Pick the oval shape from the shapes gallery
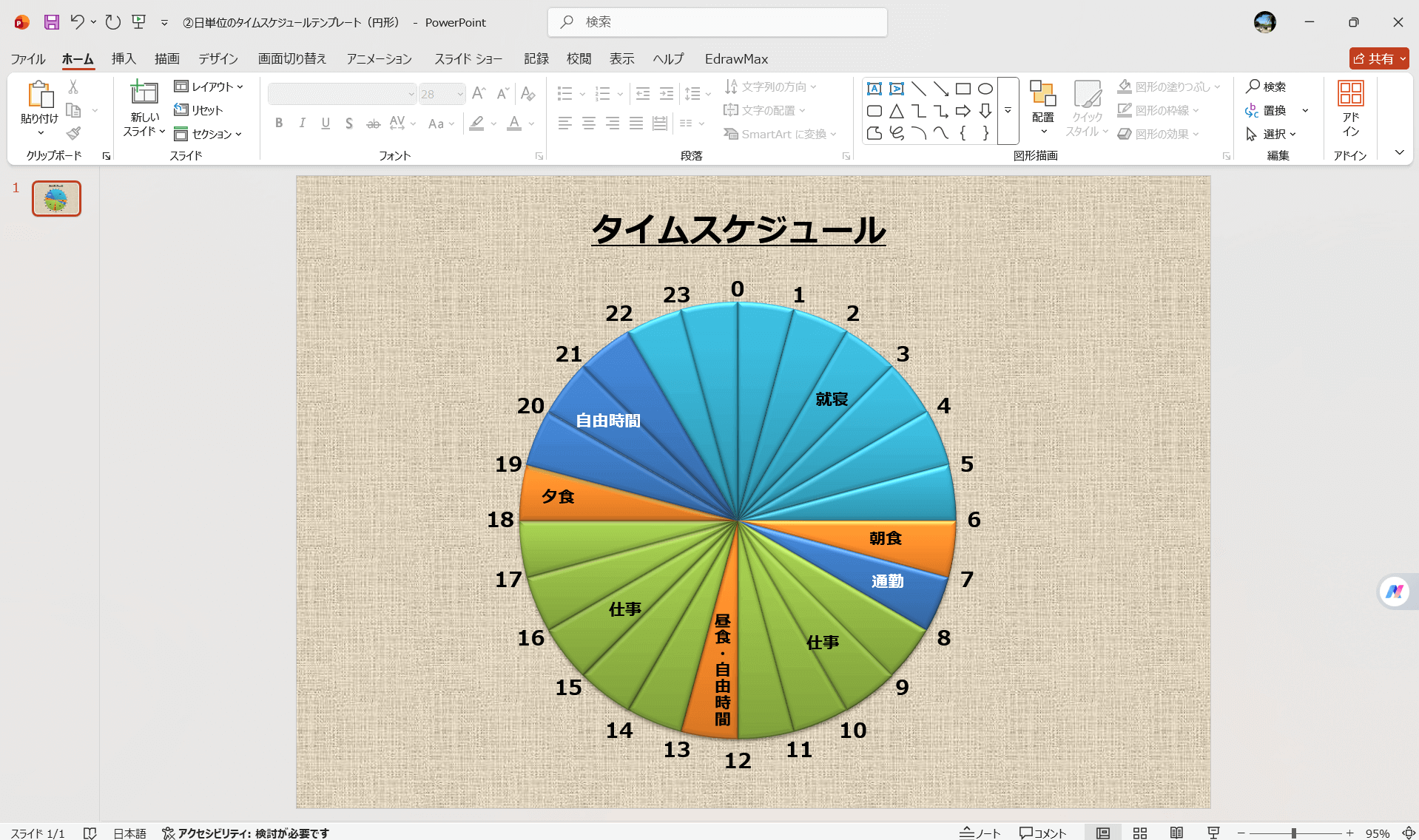The image size is (1419, 840). coord(985,88)
